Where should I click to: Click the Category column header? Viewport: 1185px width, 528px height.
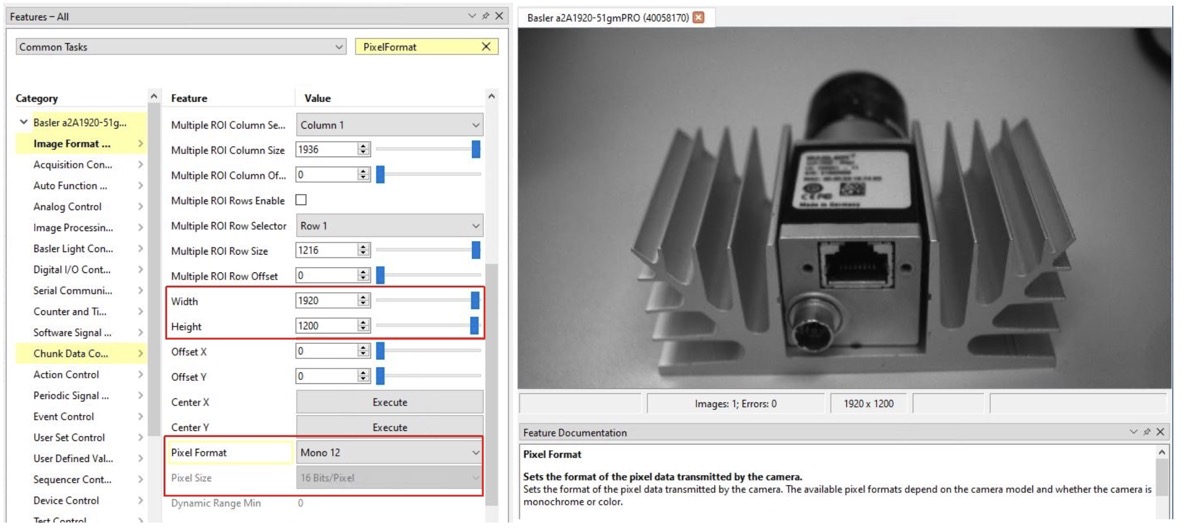click(x=36, y=98)
